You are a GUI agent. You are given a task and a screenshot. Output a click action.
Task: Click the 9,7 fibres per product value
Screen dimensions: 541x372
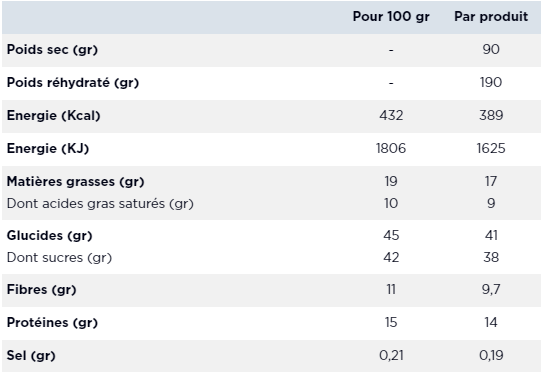coord(491,290)
